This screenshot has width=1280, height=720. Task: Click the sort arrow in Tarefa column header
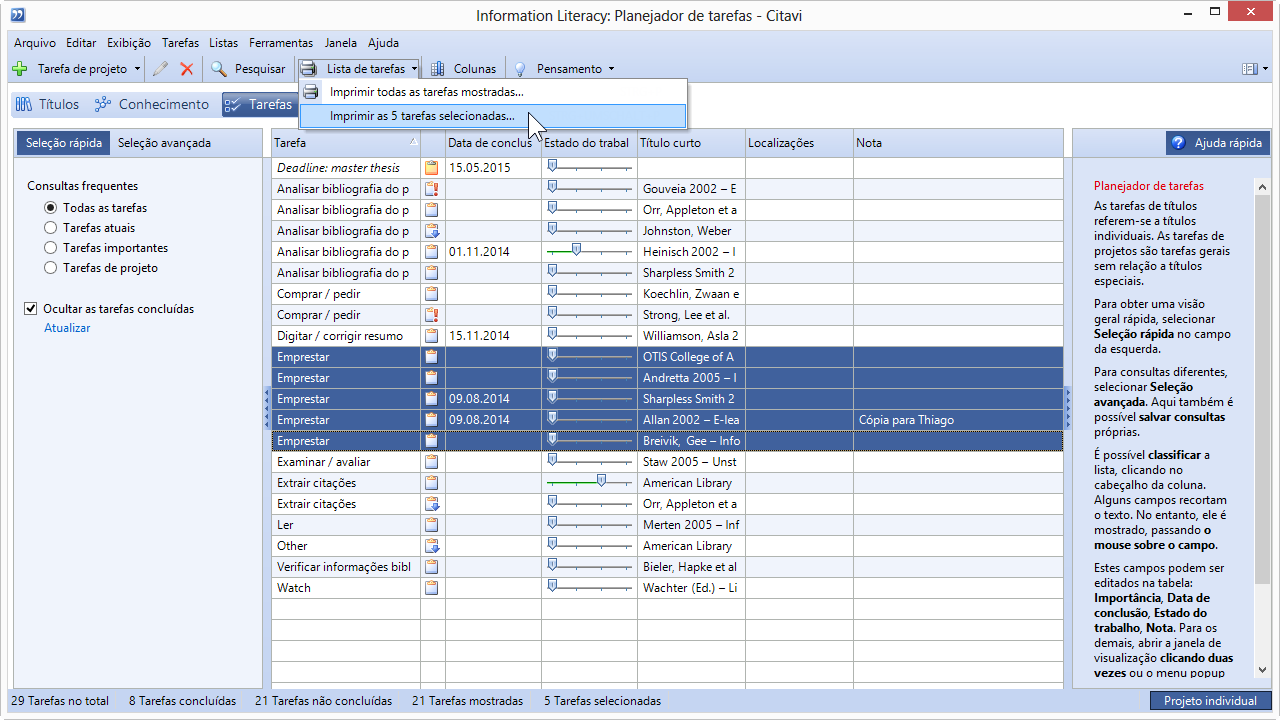click(x=413, y=143)
